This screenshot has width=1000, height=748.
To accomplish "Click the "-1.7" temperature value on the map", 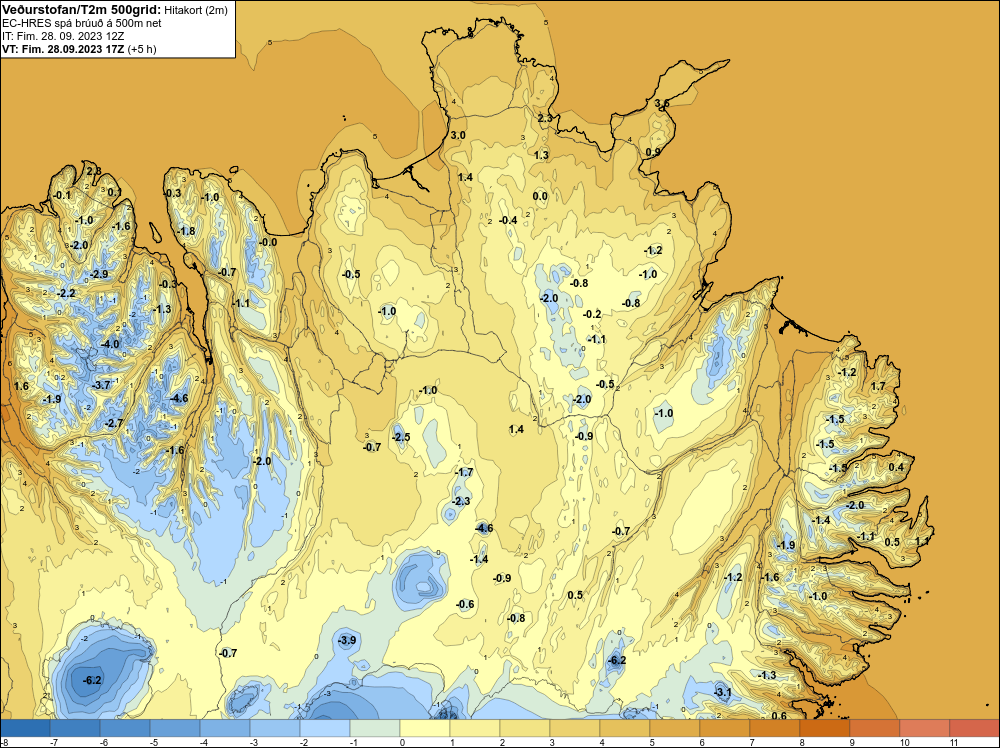I will [464, 472].
